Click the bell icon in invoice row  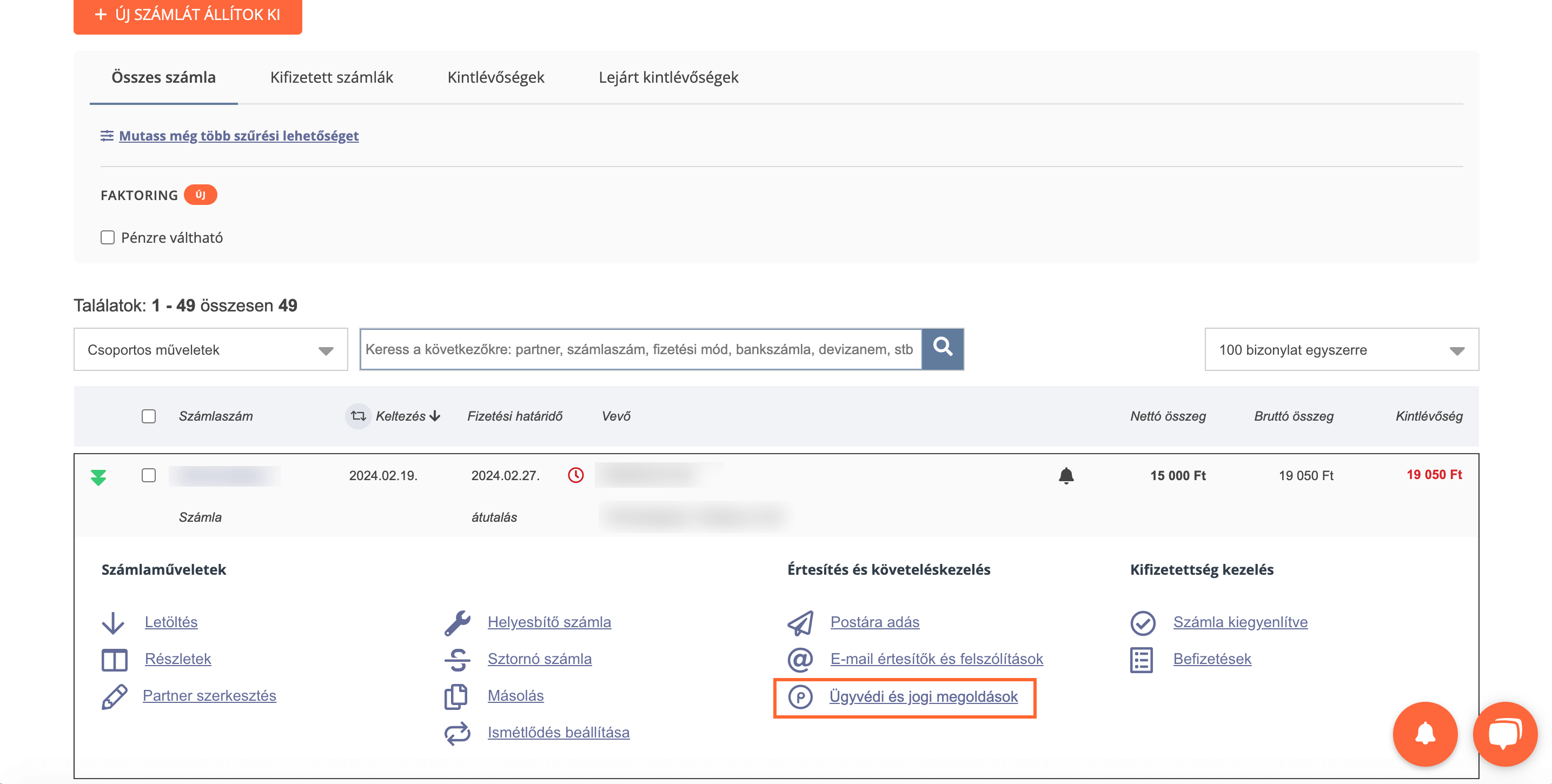pyautogui.click(x=1066, y=475)
